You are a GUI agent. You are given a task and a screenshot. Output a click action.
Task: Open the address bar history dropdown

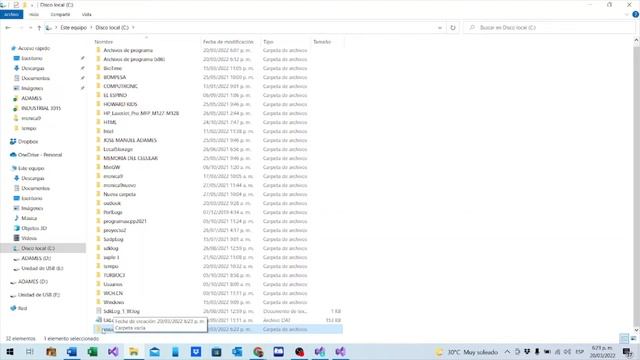440,28
